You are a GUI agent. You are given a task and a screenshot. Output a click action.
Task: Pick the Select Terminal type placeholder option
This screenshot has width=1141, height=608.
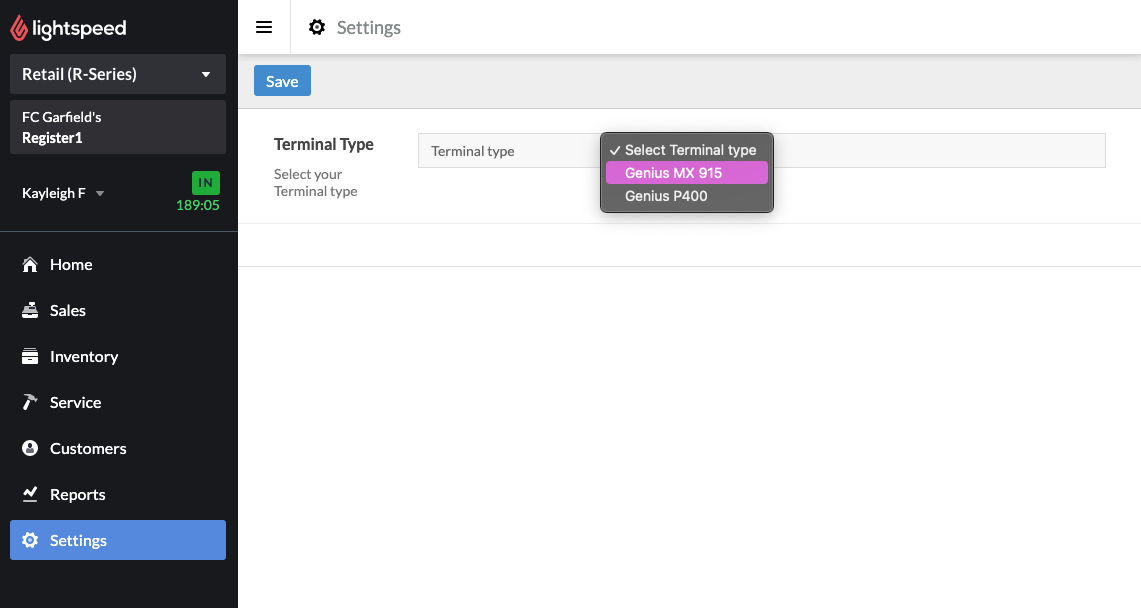pyautogui.click(x=687, y=150)
